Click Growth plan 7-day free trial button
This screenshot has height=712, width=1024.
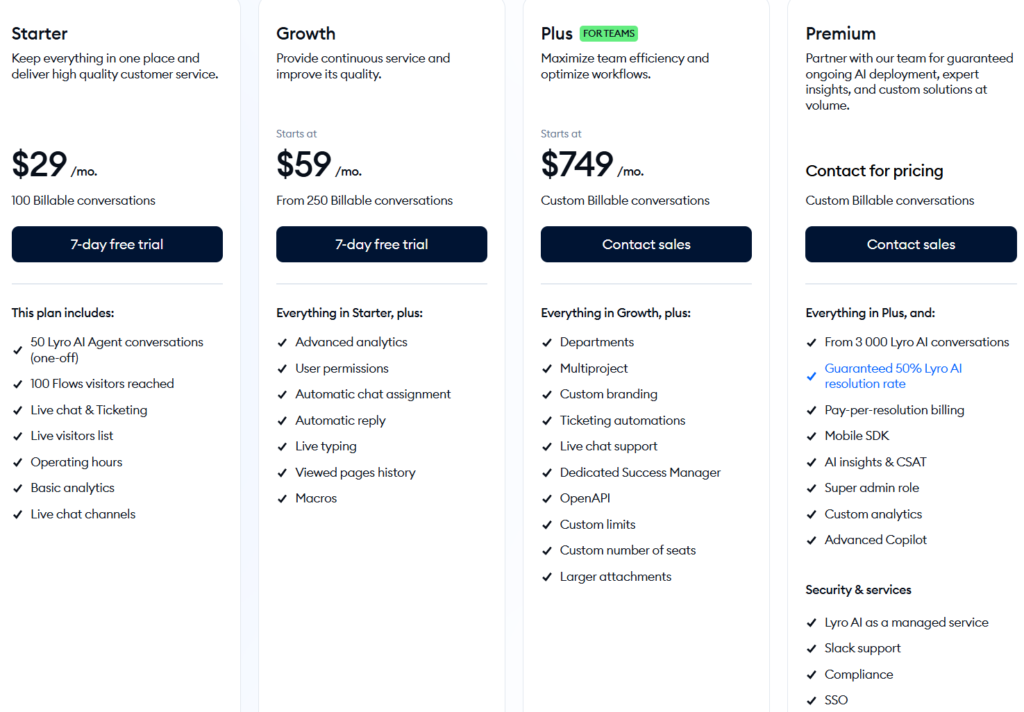(x=381, y=244)
